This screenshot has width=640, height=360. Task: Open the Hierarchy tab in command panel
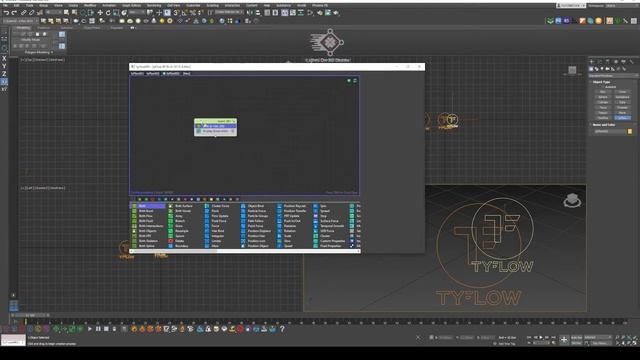[608, 62]
